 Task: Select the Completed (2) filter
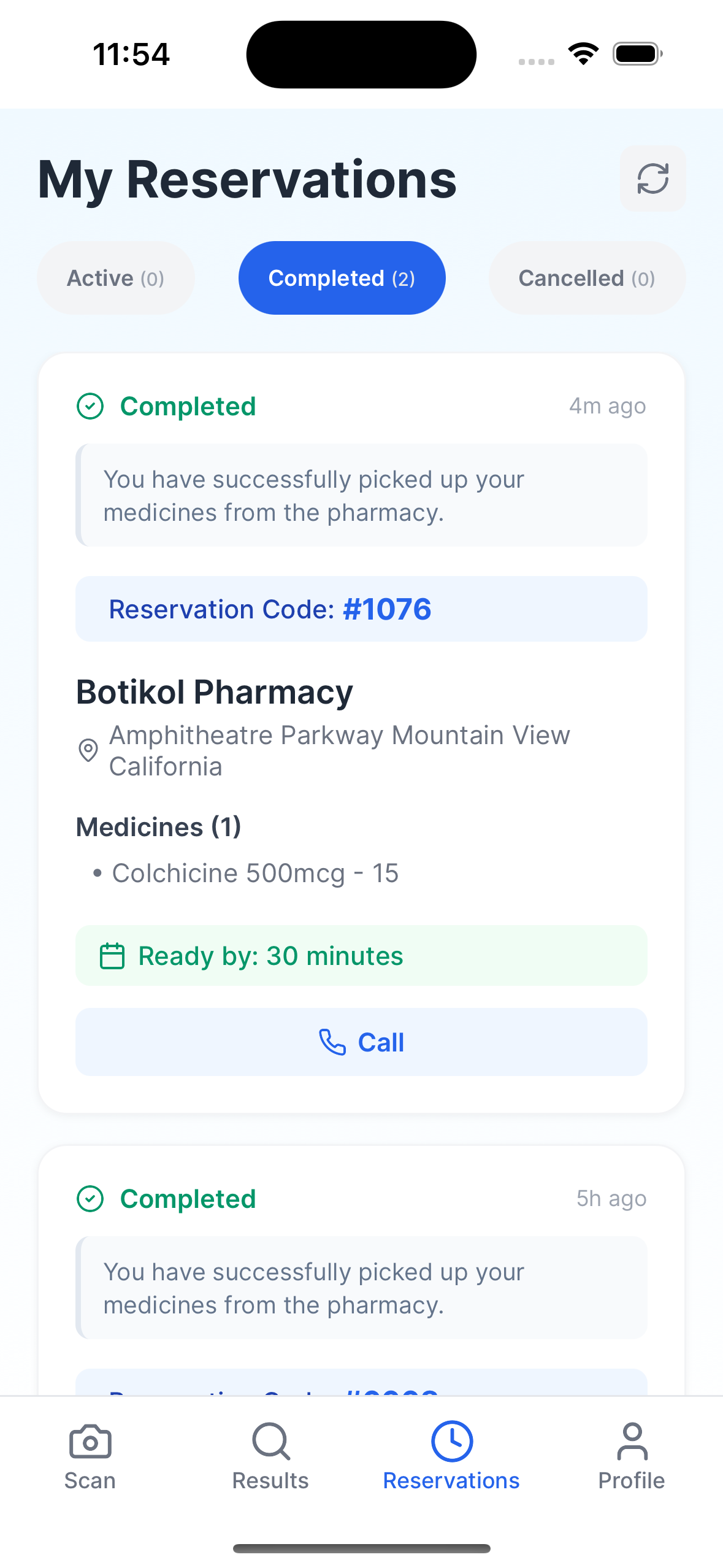tap(342, 278)
